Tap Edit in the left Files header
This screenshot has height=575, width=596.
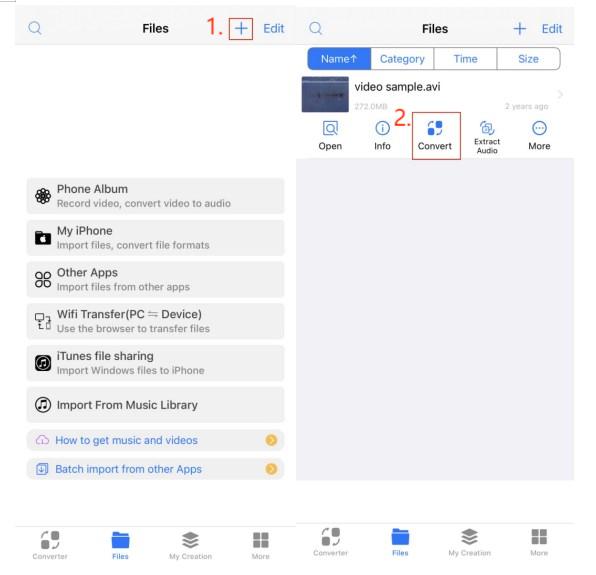point(274,29)
